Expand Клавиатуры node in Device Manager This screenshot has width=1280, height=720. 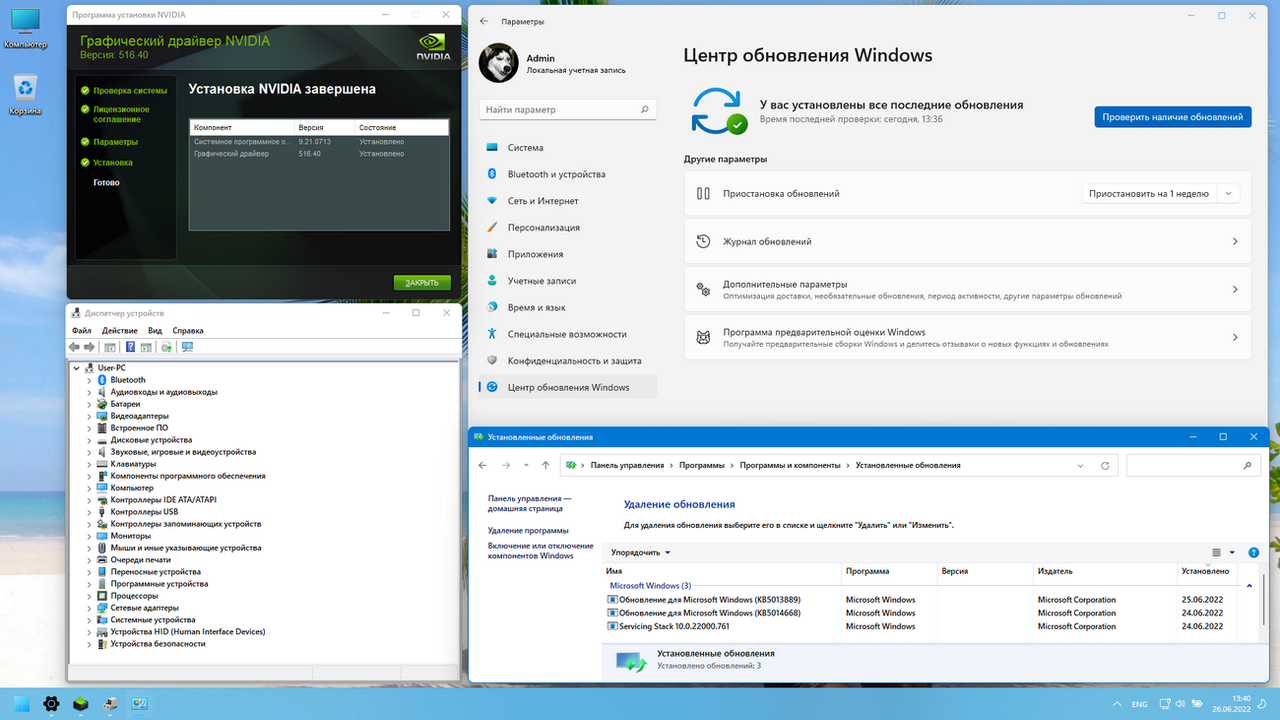[x=89, y=464]
